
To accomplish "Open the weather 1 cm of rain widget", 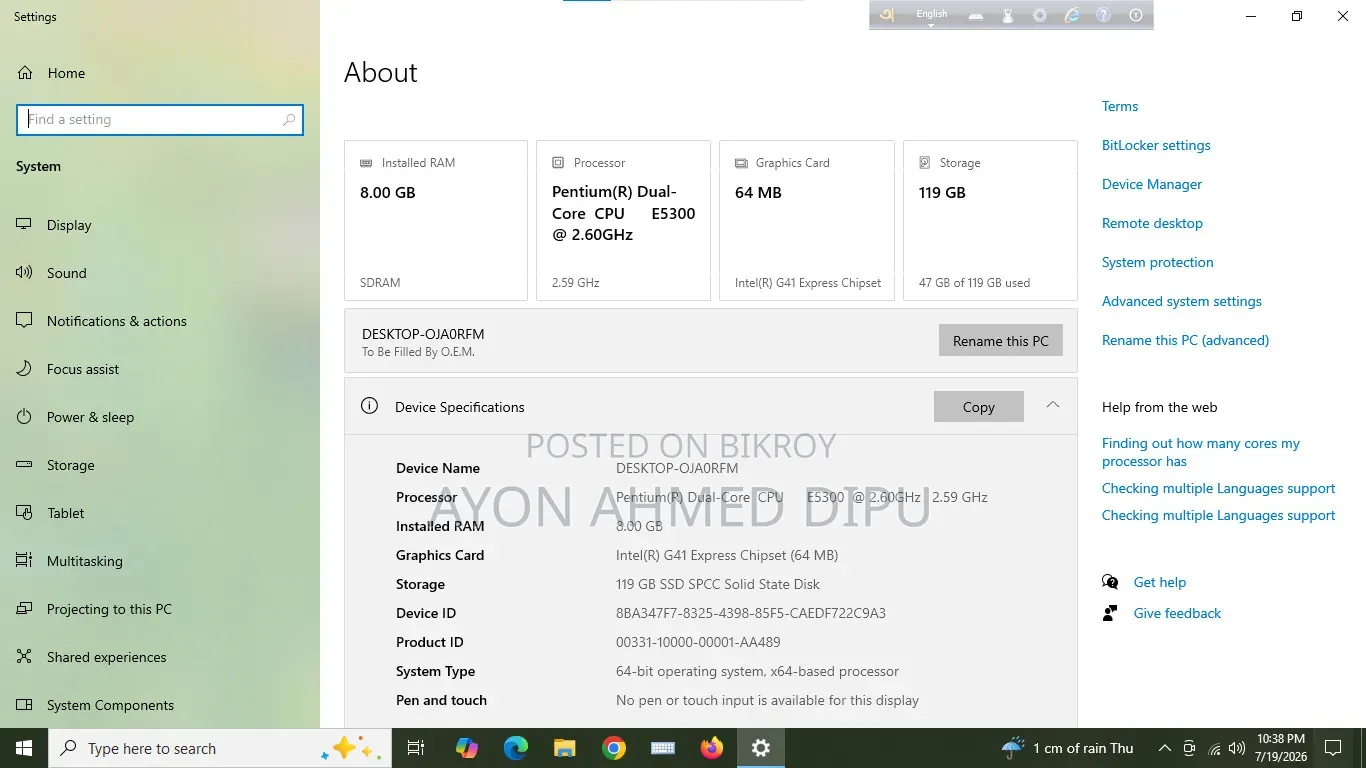I will pyautogui.click(x=1067, y=748).
